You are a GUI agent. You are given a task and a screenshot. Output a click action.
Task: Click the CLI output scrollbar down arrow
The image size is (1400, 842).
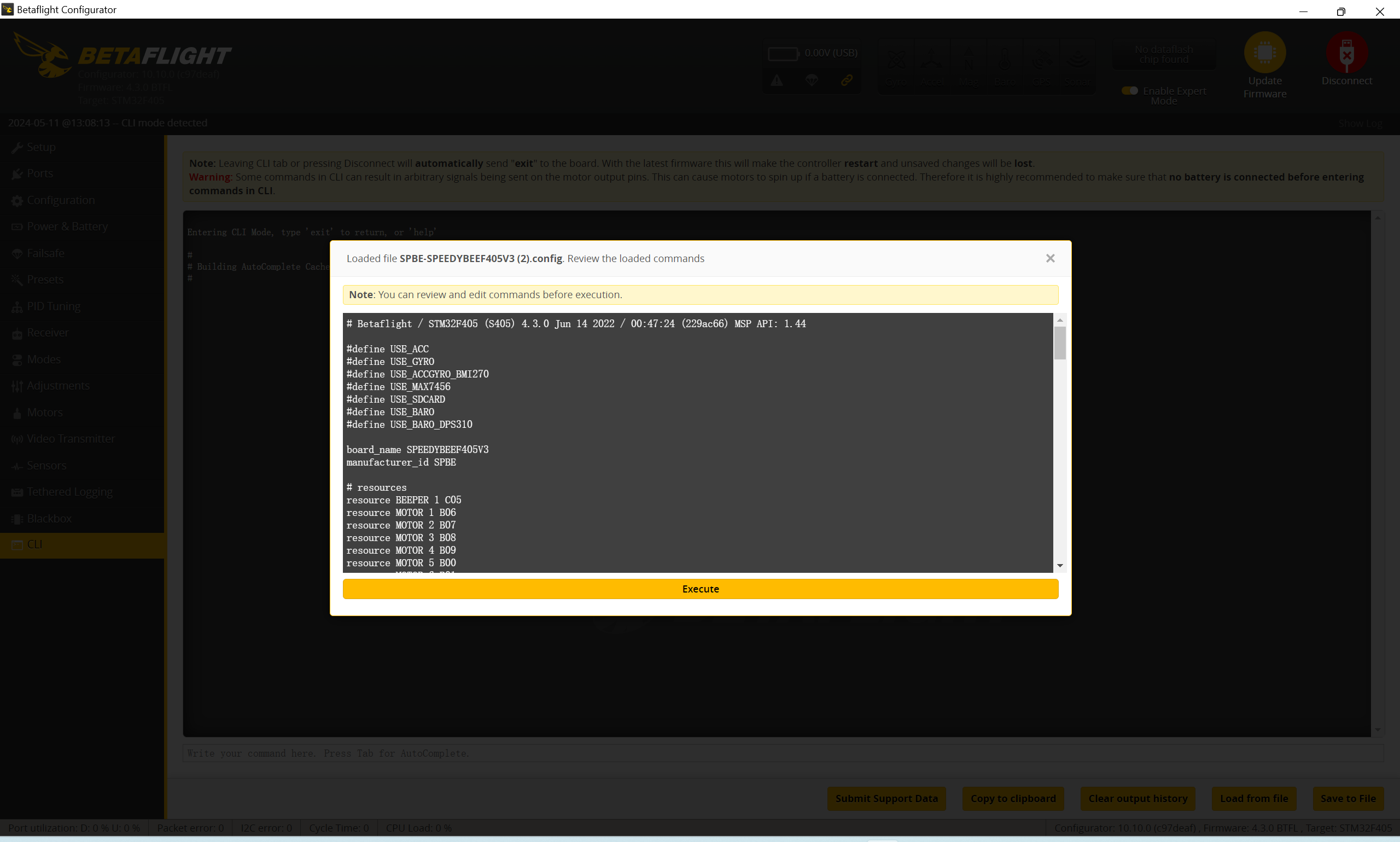[x=1378, y=730]
